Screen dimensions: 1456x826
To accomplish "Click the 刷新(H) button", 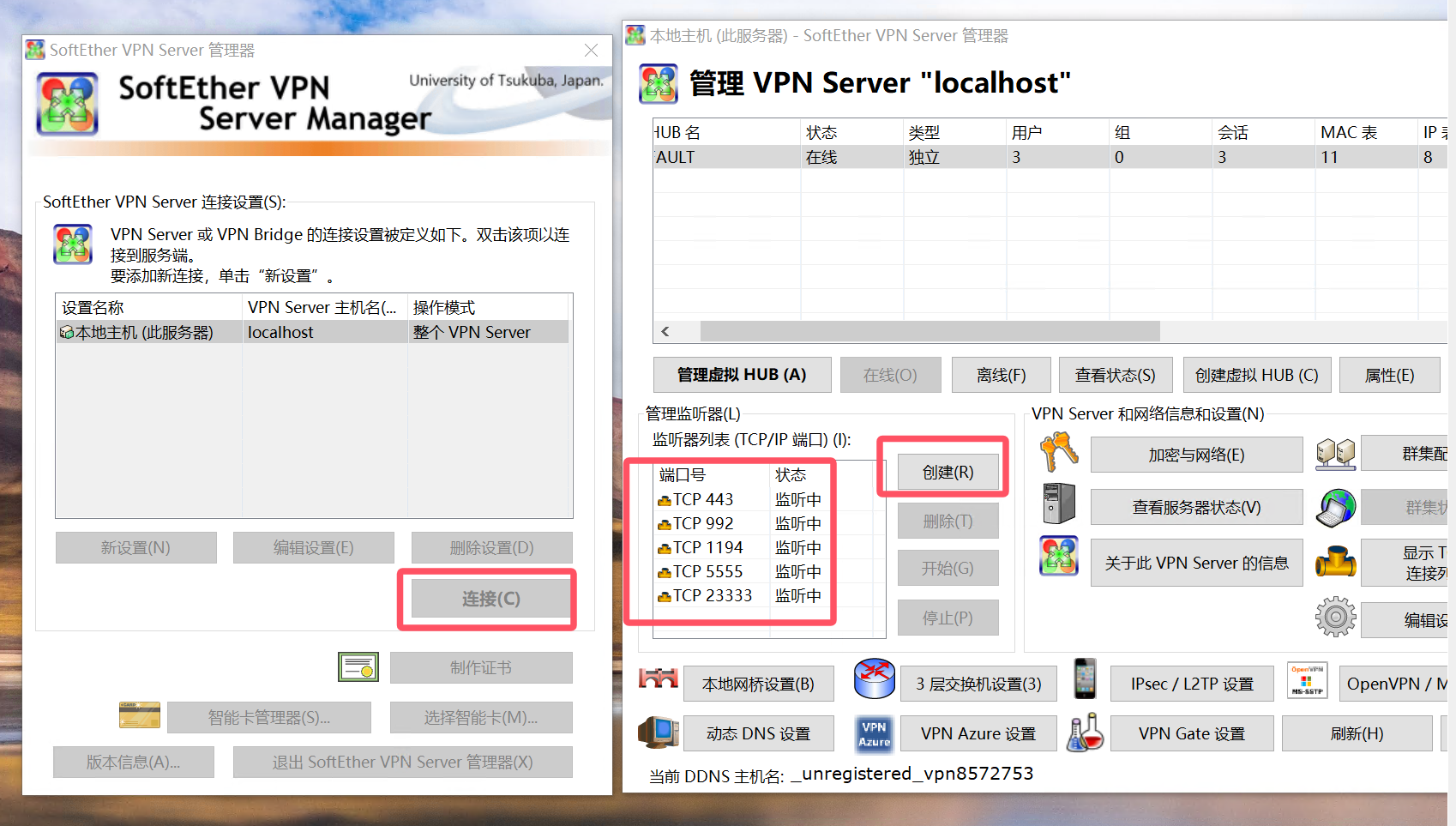I will 1357,733.
